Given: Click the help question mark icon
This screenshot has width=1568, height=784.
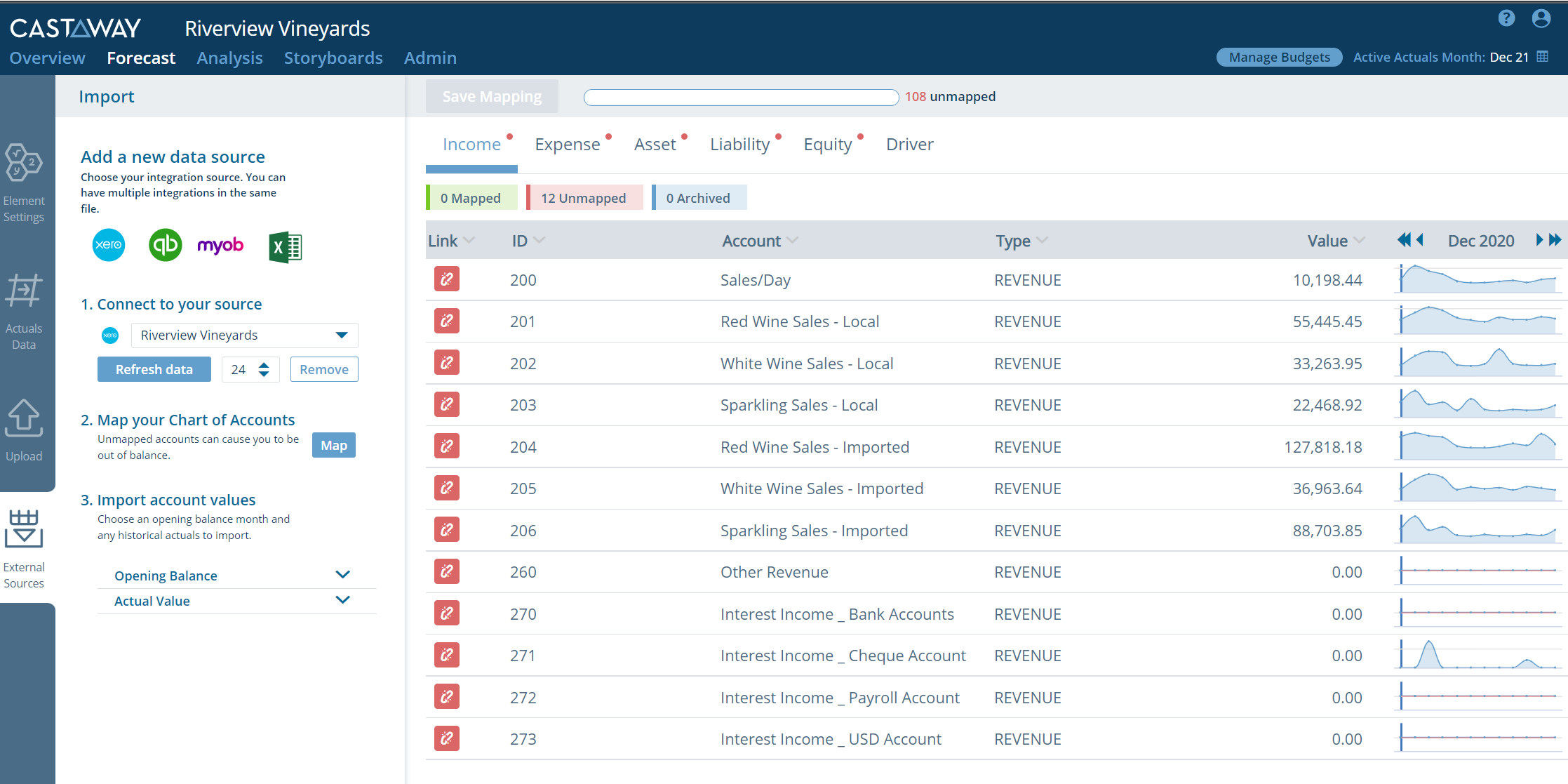Looking at the screenshot, I should coord(1506,18).
